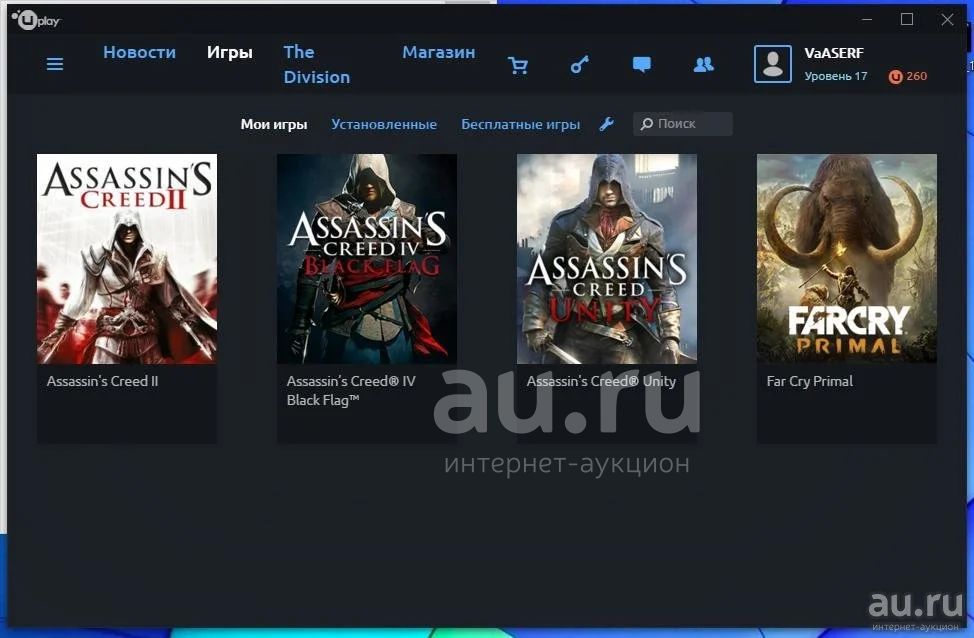This screenshot has height=638, width=974.
Task: View Бесплатные игры section
Action: click(521, 124)
